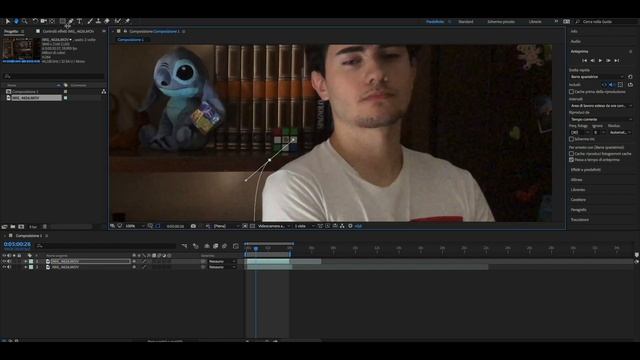Screen dimensions: 640x360
Task: Hide video of timeline layer 1
Action: tap(4, 261)
